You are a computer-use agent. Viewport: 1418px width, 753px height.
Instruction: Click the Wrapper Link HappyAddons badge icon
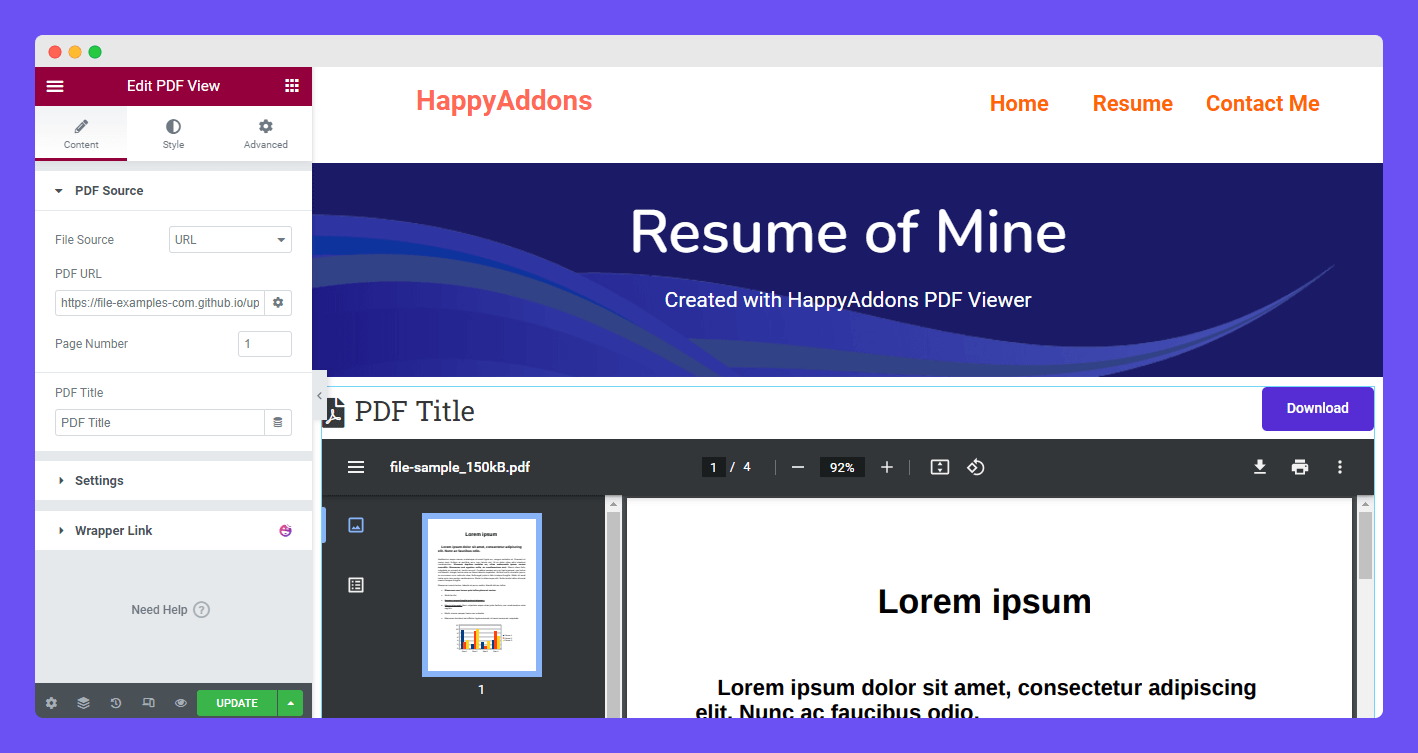tap(286, 531)
